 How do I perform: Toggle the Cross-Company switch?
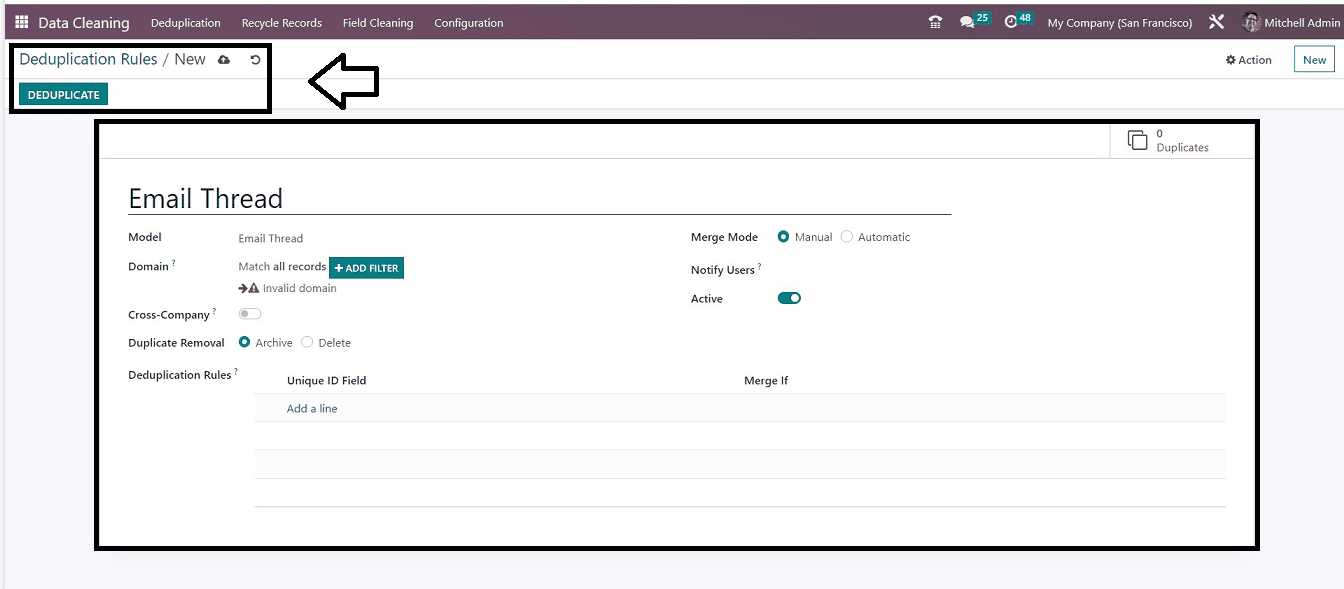coord(250,314)
